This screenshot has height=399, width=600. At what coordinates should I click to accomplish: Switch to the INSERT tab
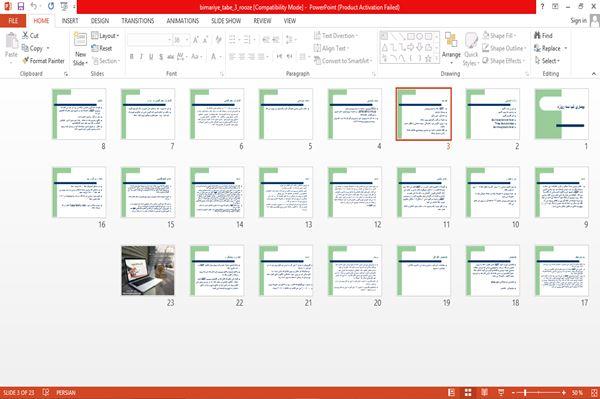[x=70, y=21]
